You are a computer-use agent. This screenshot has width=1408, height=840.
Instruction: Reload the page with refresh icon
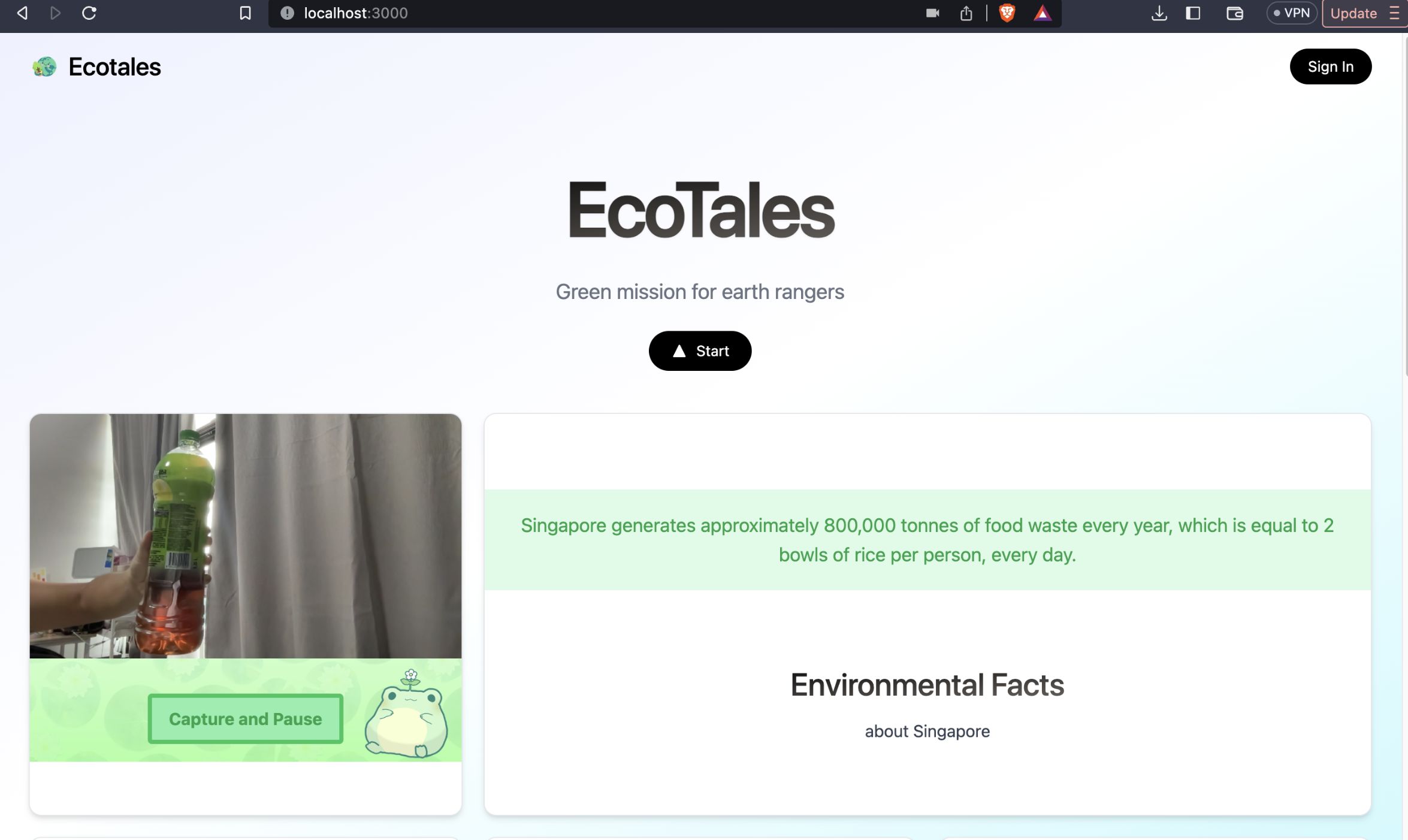pos(89,13)
